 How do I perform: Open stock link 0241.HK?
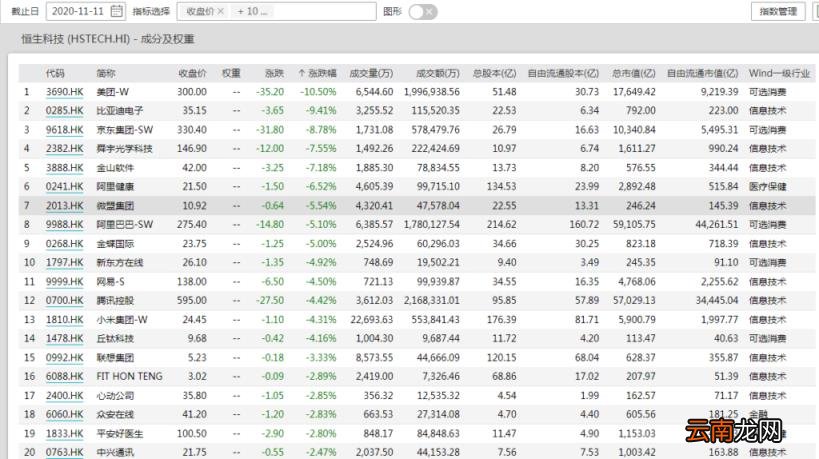click(x=65, y=186)
